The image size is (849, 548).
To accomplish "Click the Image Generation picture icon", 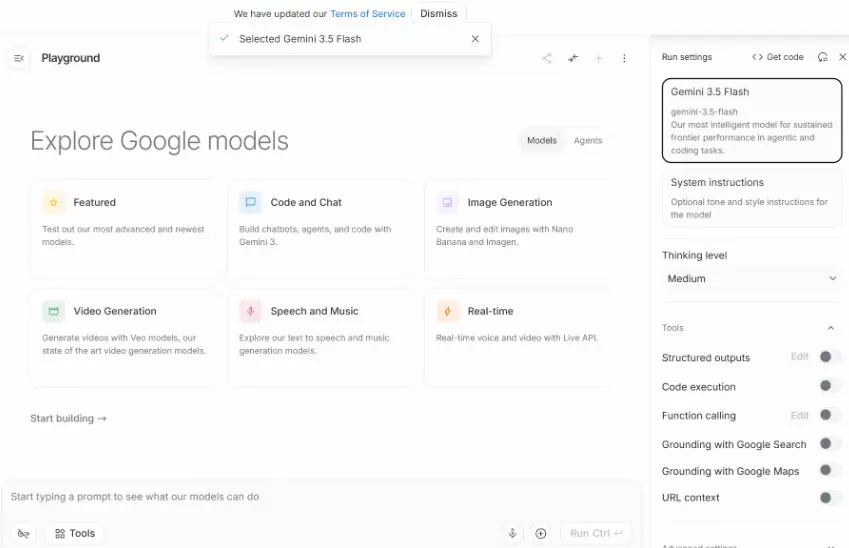I will coord(447,203).
